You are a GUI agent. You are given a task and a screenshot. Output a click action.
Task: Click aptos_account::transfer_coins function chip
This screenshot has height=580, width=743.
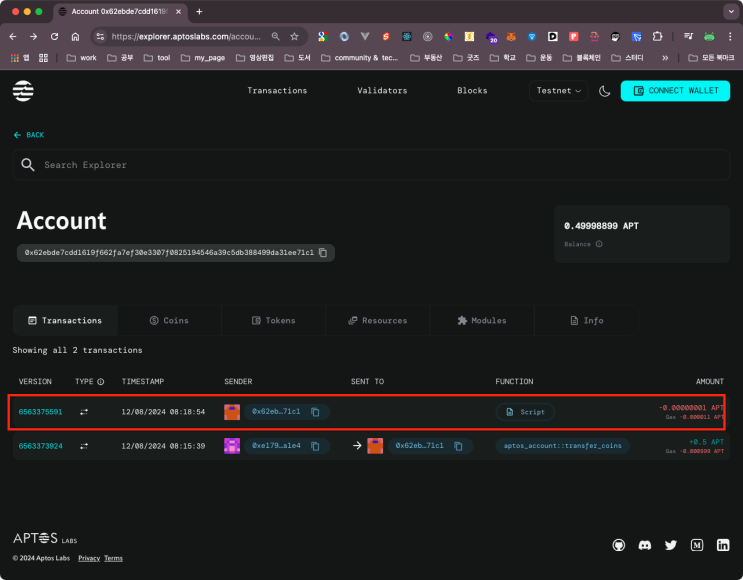562,445
